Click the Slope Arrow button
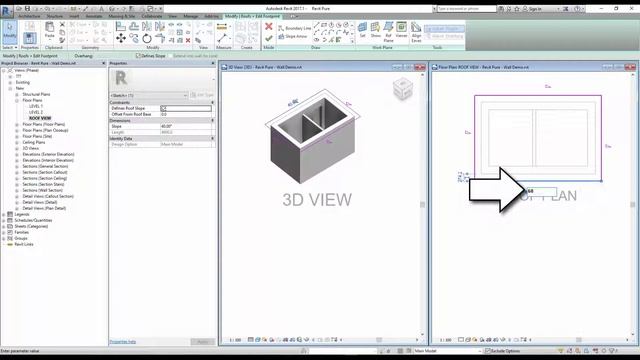The image size is (640, 360). point(293,37)
